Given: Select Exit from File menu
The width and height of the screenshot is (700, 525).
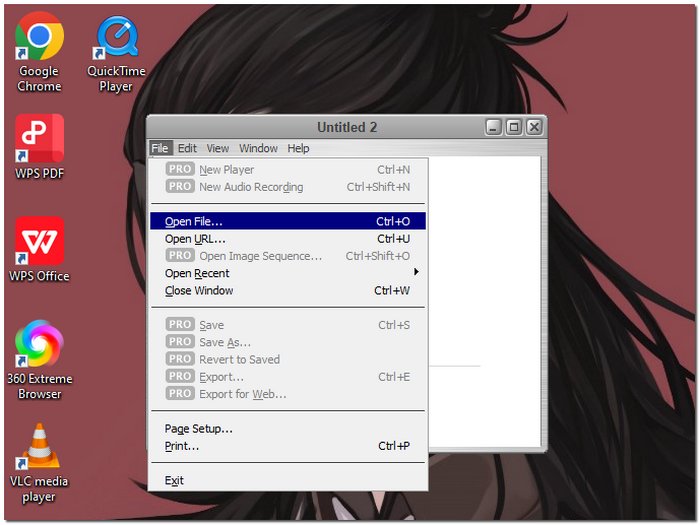Looking at the screenshot, I should click(288, 480).
